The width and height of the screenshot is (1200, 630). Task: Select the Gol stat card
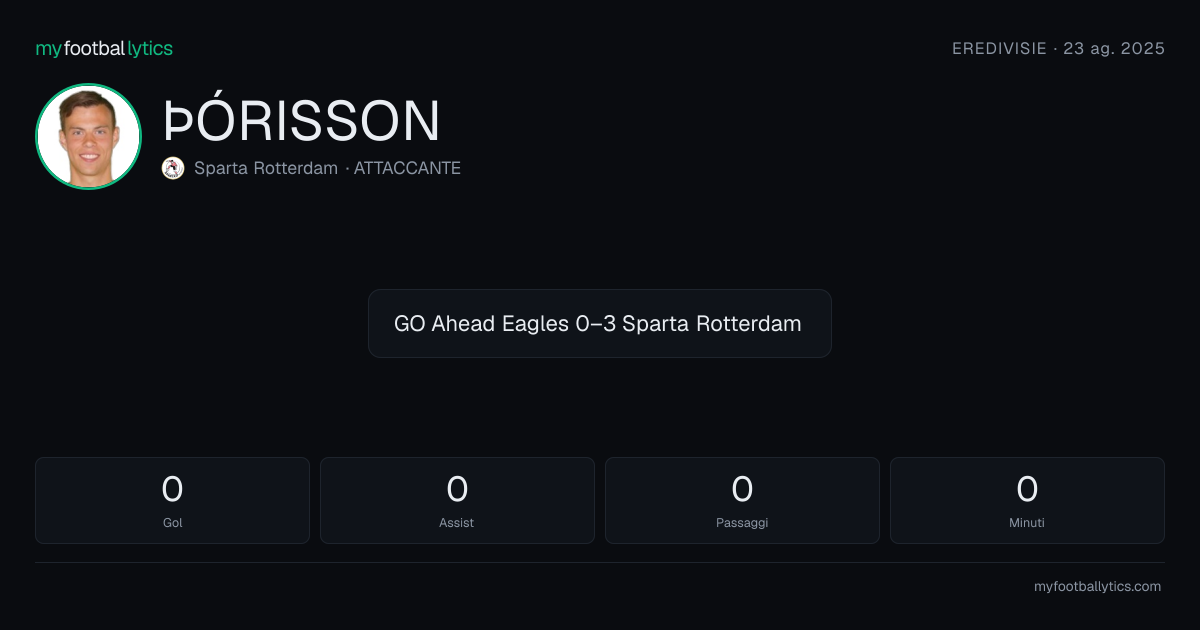pos(172,500)
